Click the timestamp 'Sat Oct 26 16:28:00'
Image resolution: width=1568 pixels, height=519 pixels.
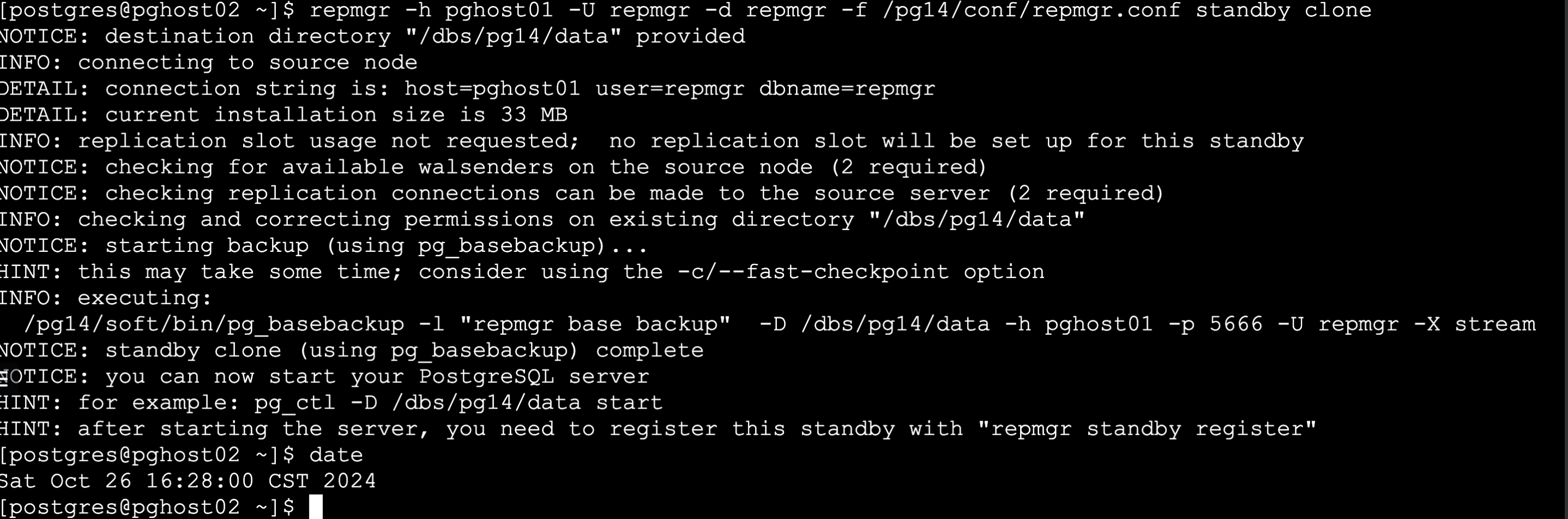click(127, 481)
